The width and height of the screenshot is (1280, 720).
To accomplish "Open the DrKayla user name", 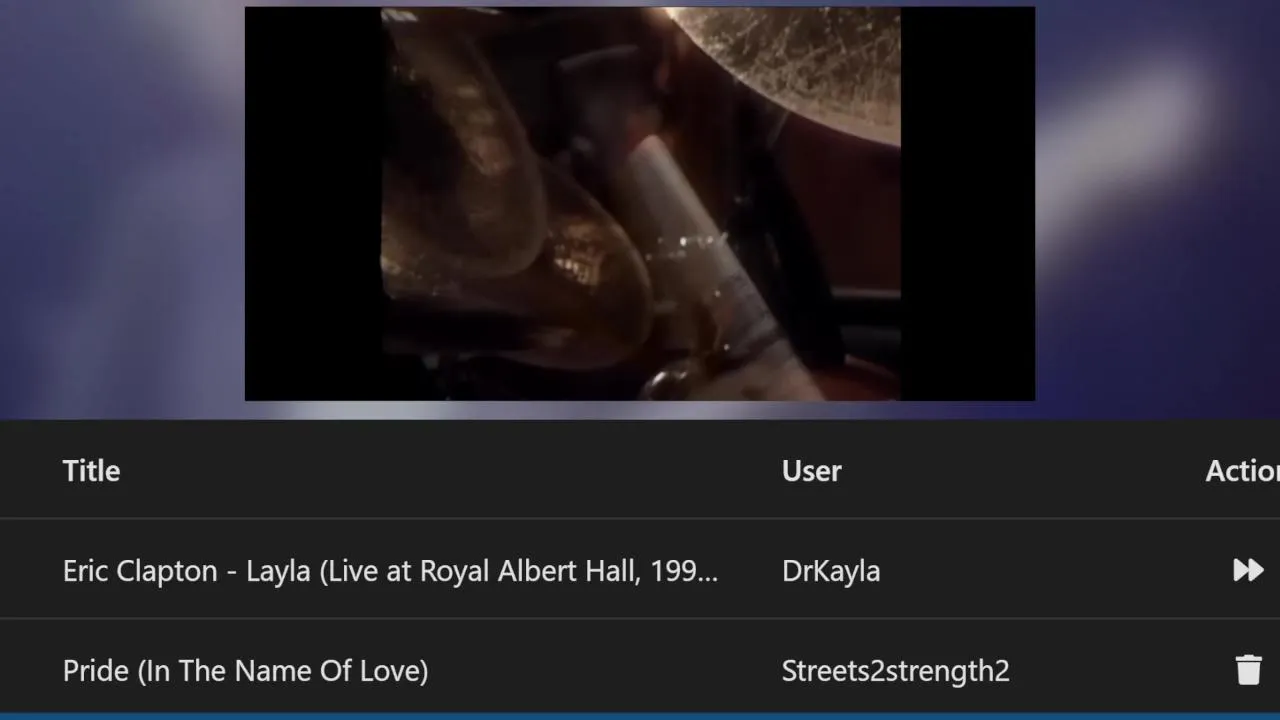I will (x=831, y=571).
